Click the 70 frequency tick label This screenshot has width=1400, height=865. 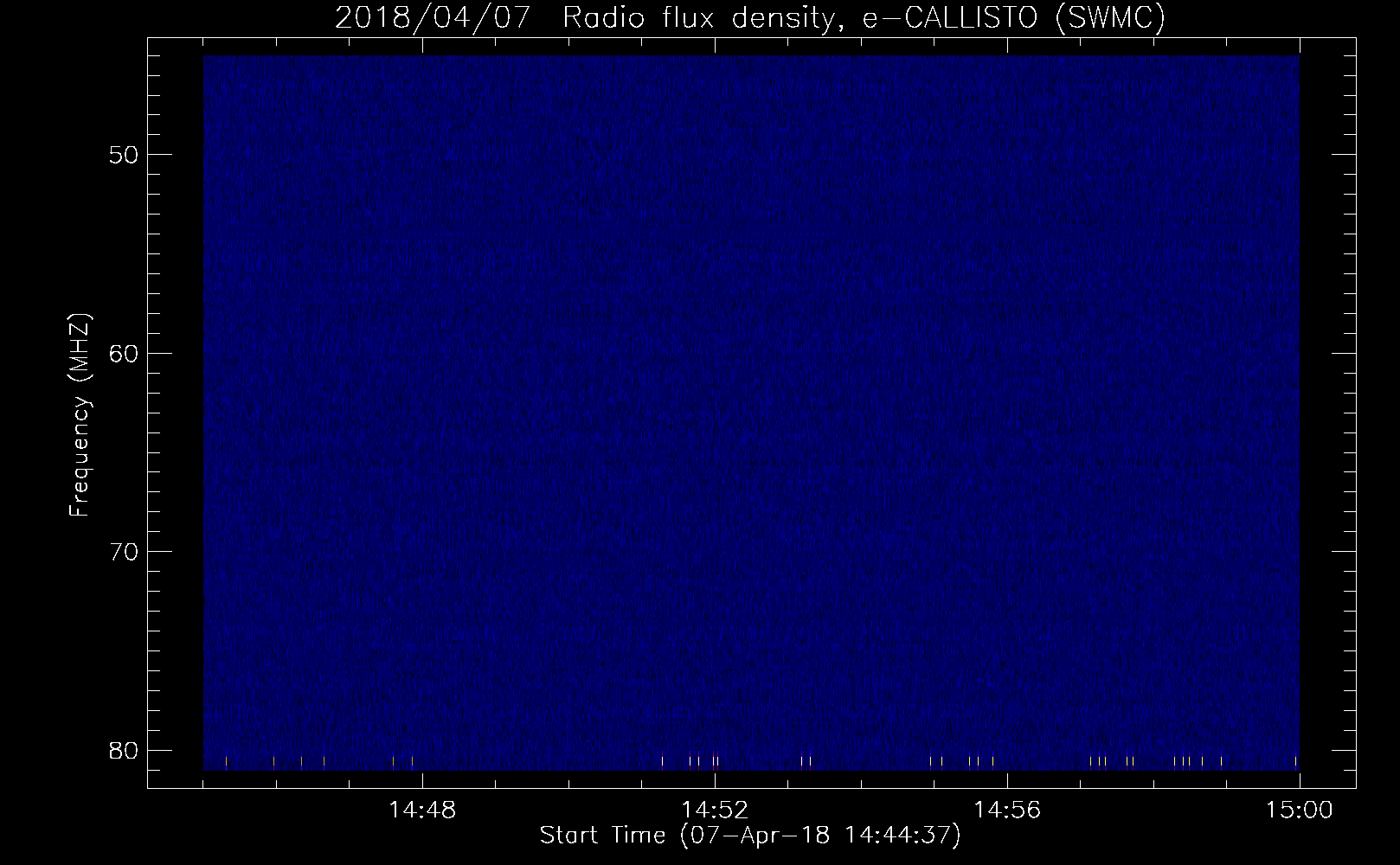click(x=124, y=552)
